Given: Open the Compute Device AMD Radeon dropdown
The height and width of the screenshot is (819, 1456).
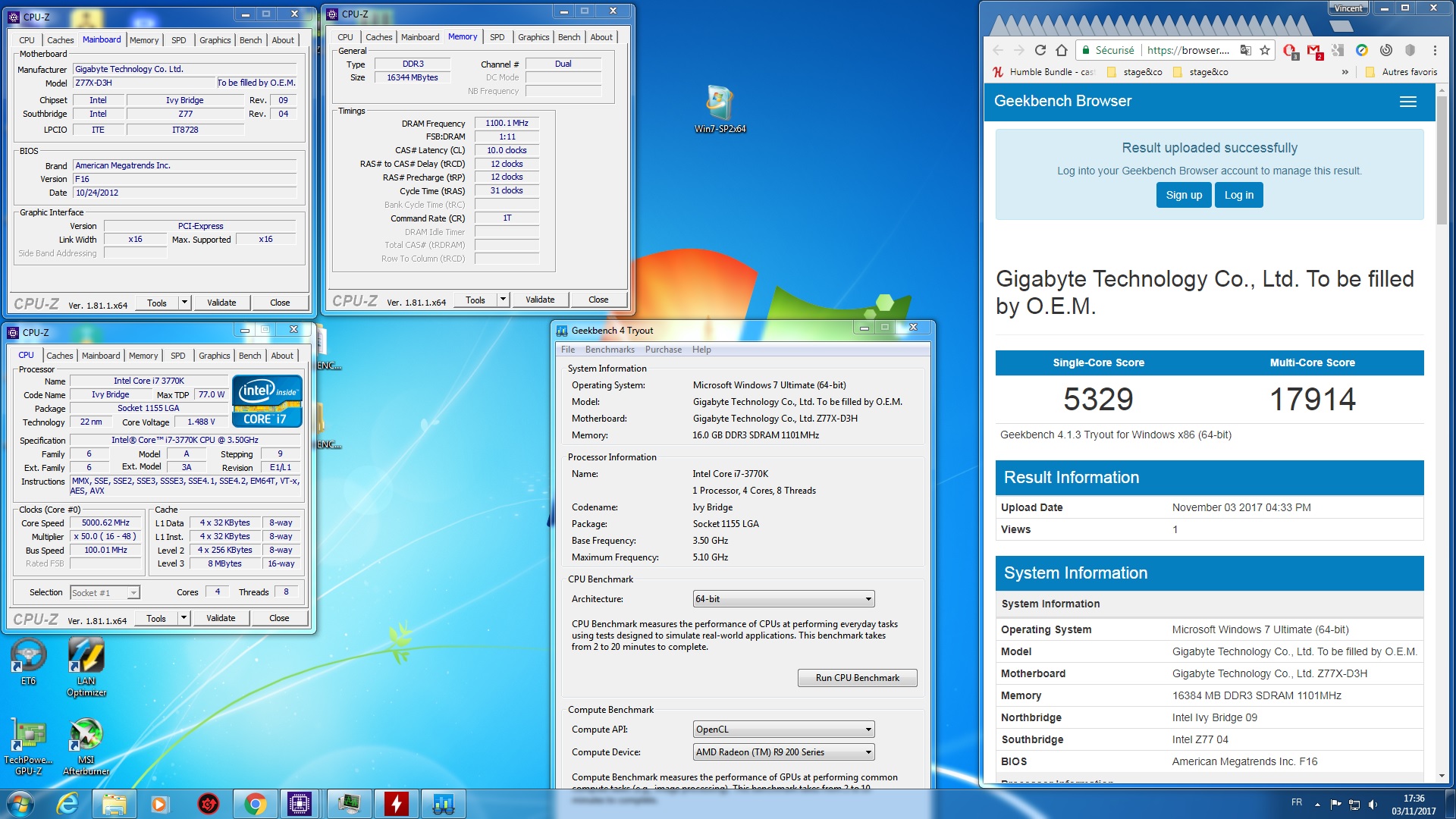Looking at the screenshot, I should [x=783, y=752].
